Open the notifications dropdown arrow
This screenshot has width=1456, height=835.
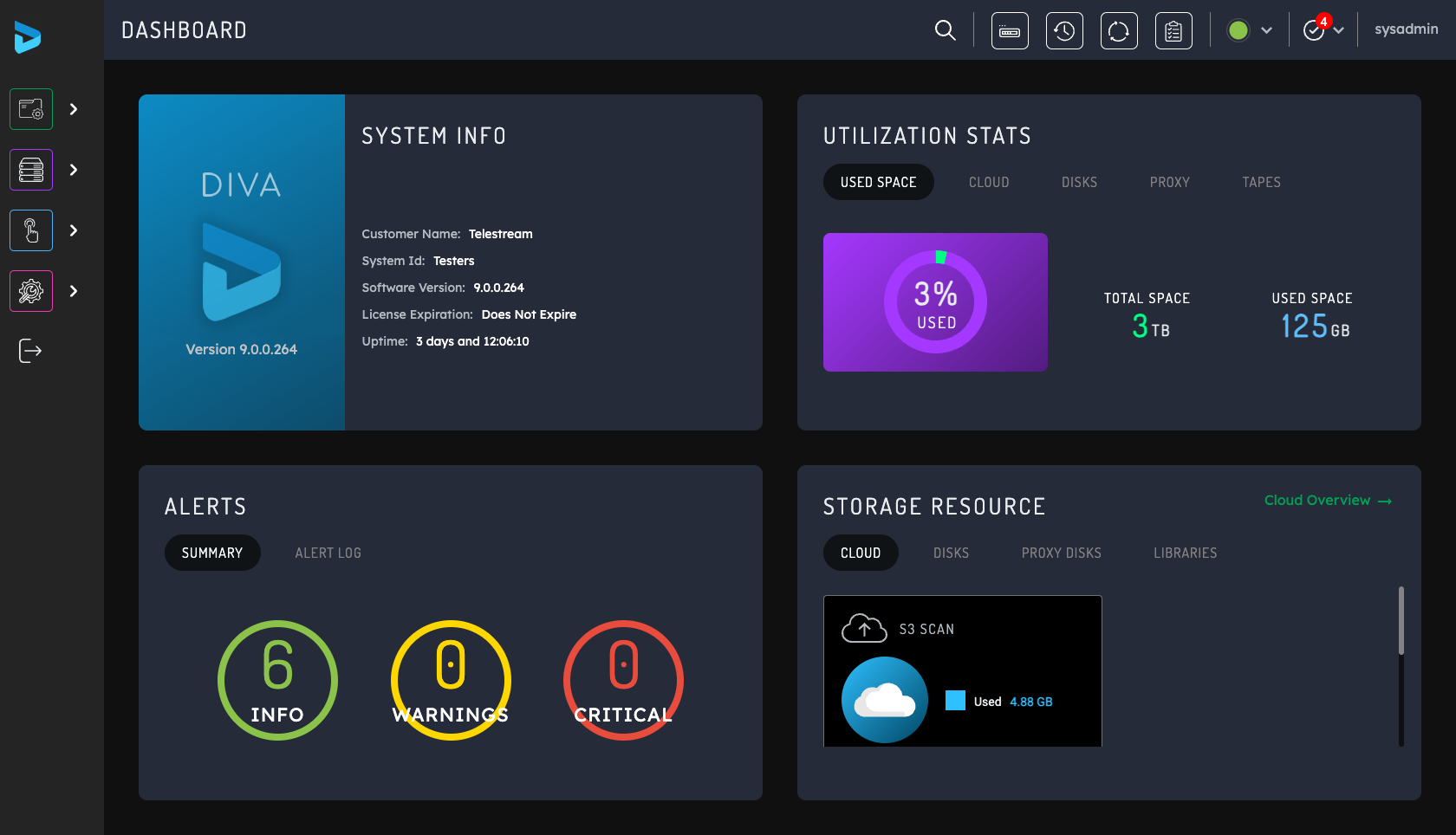point(1339,30)
